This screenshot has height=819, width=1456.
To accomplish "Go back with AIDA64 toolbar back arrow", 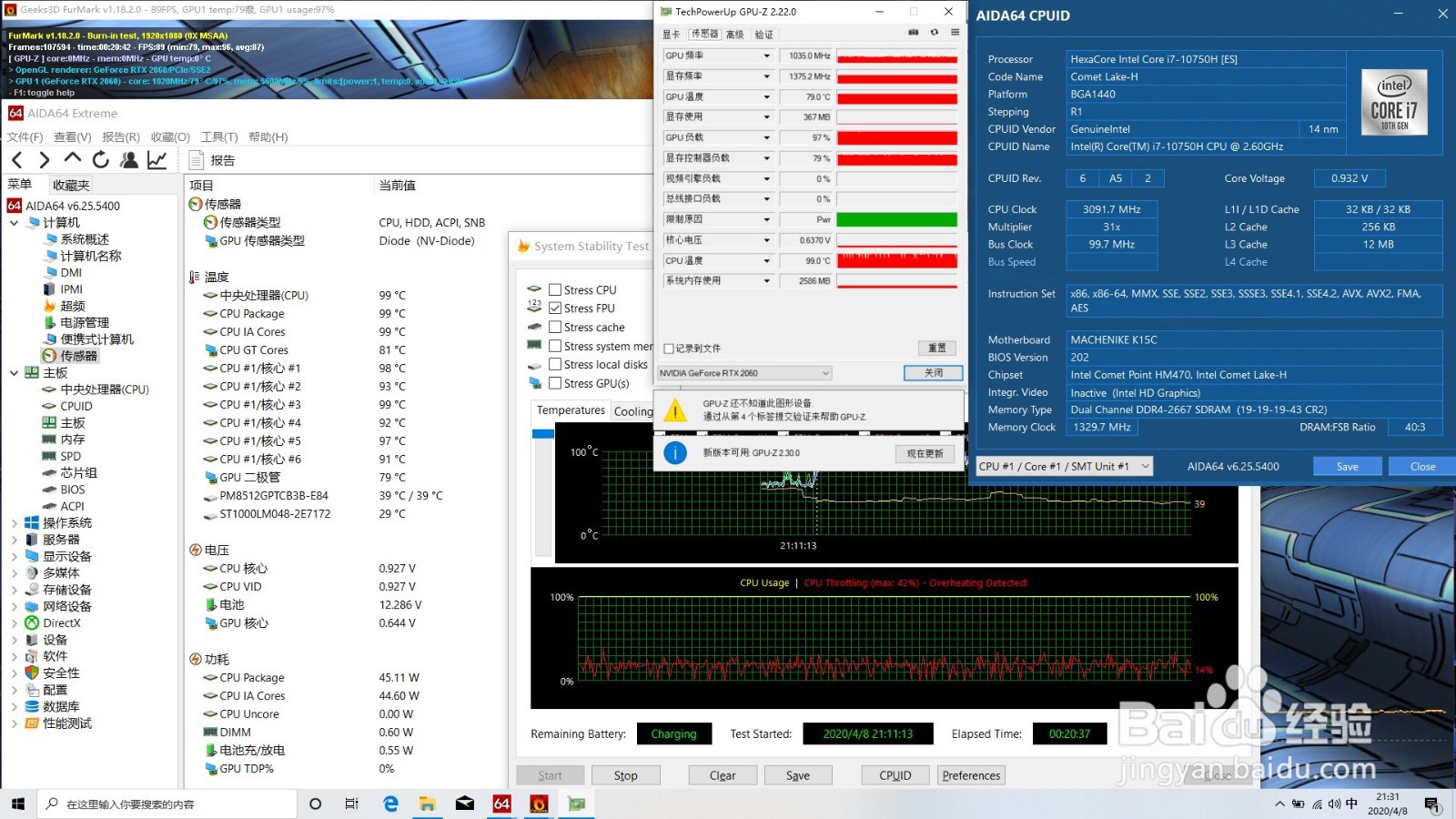I will click(17, 160).
